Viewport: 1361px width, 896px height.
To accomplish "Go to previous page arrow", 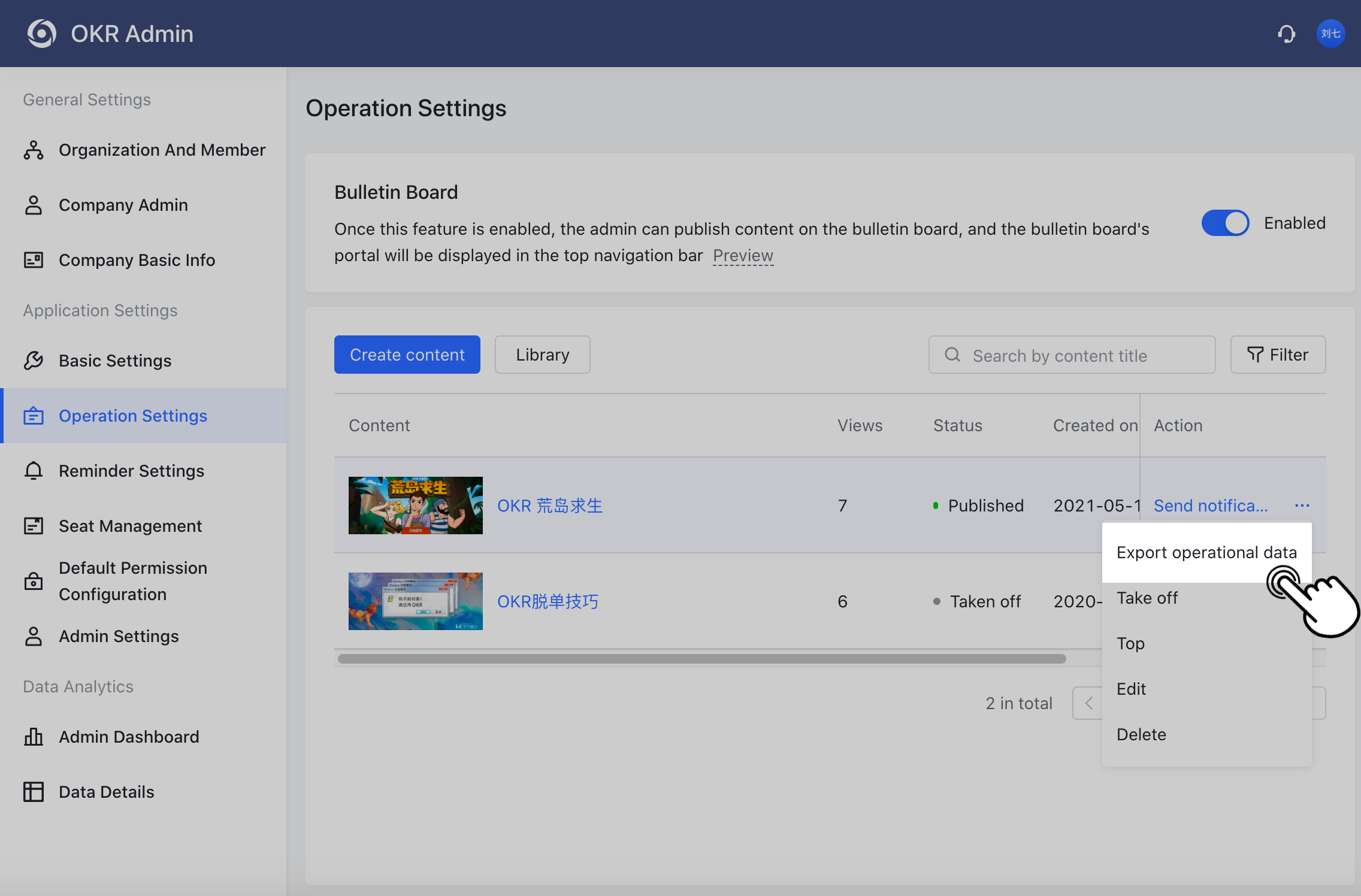I will tap(1088, 703).
